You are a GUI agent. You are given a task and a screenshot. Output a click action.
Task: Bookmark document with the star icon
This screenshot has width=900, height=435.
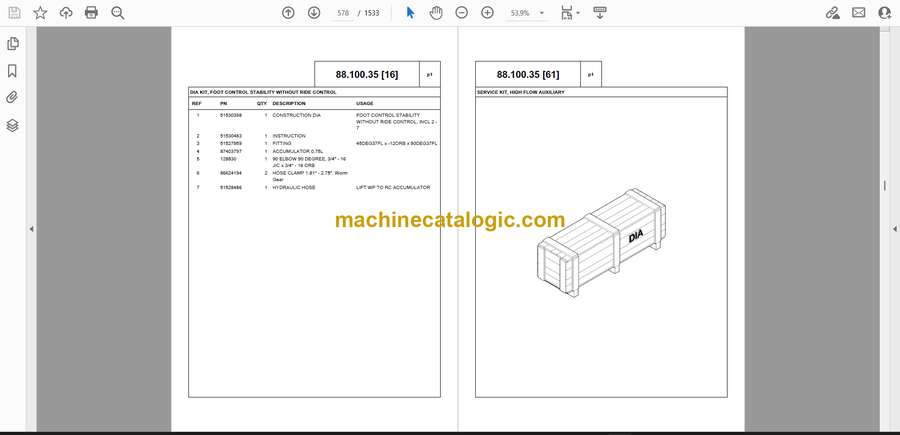(40, 13)
